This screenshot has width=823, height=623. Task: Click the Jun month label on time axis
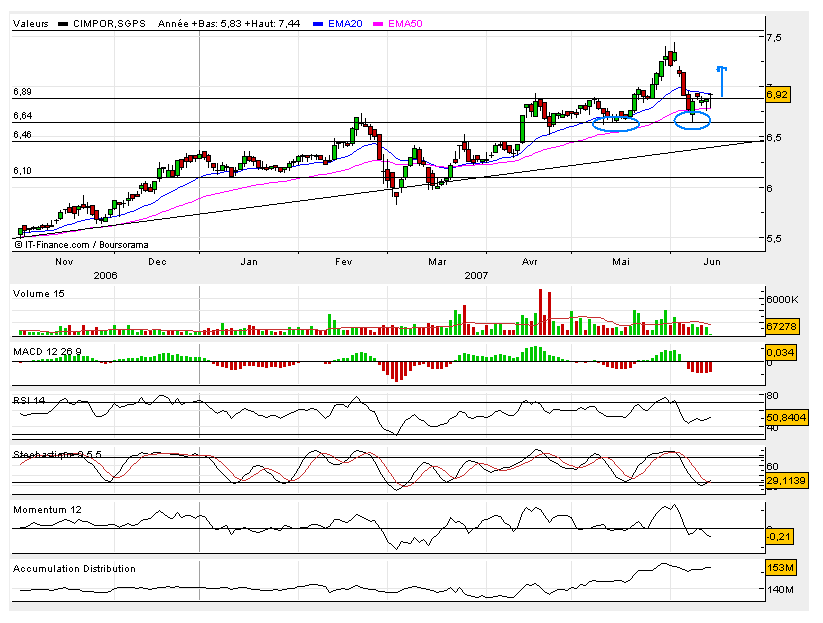pos(712,261)
